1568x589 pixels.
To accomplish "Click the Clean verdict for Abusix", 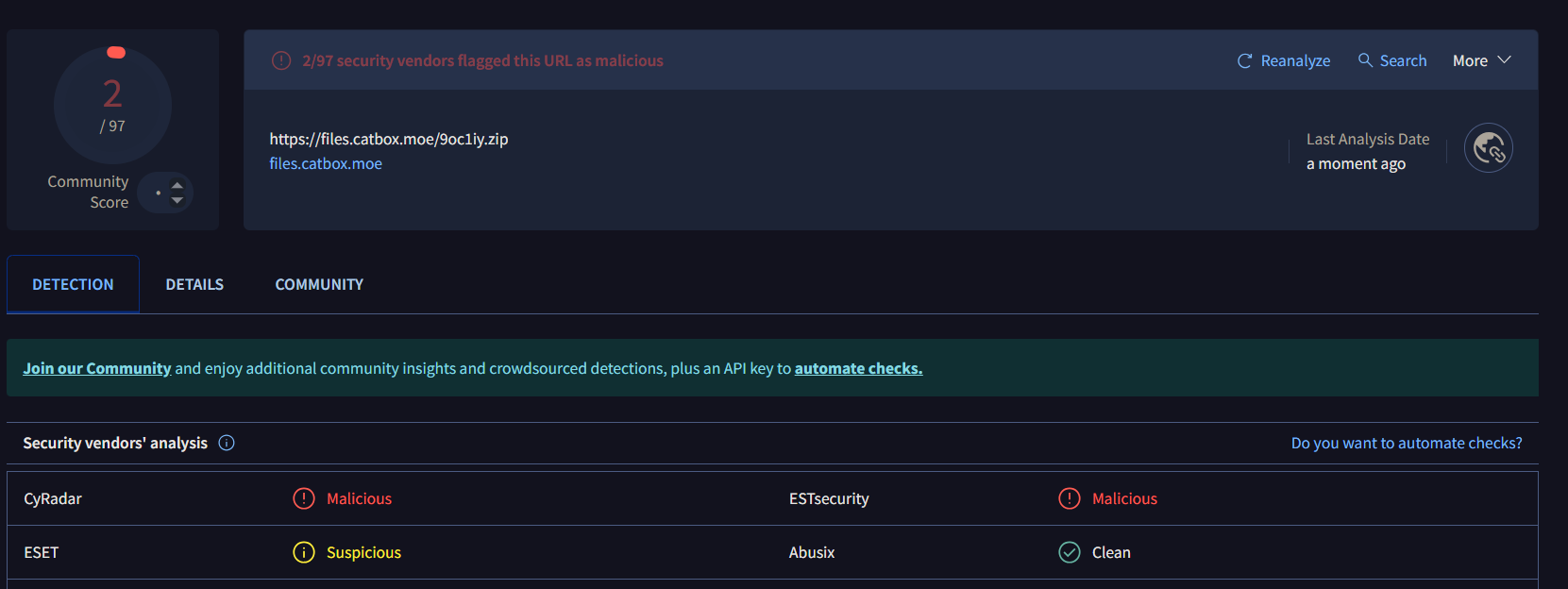I will tap(1111, 552).
